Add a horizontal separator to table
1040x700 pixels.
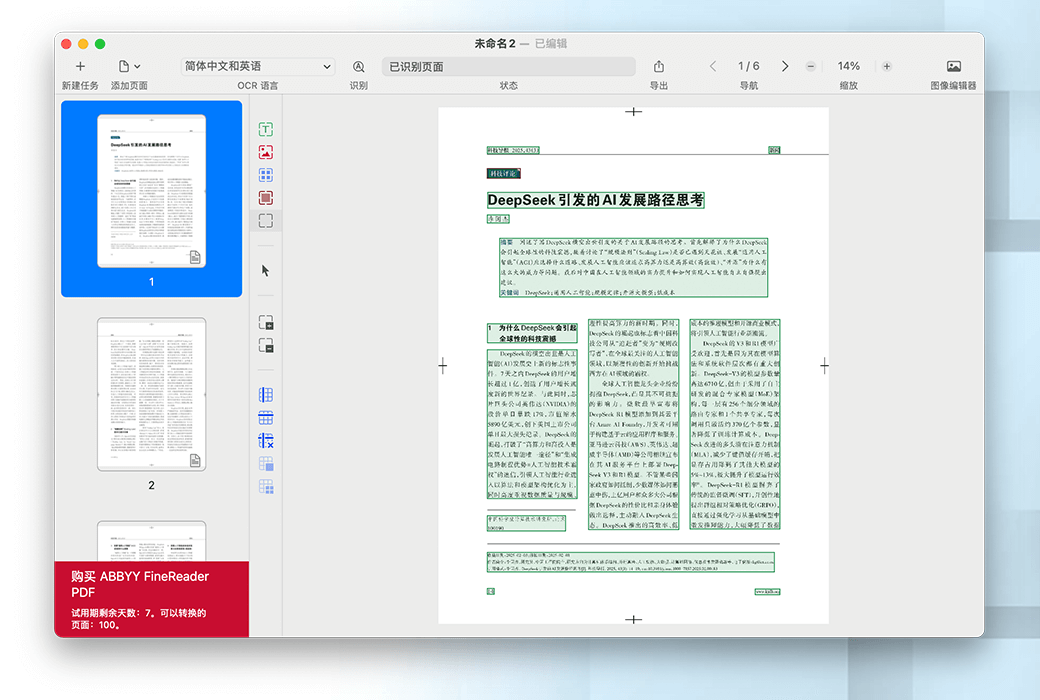(266, 418)
